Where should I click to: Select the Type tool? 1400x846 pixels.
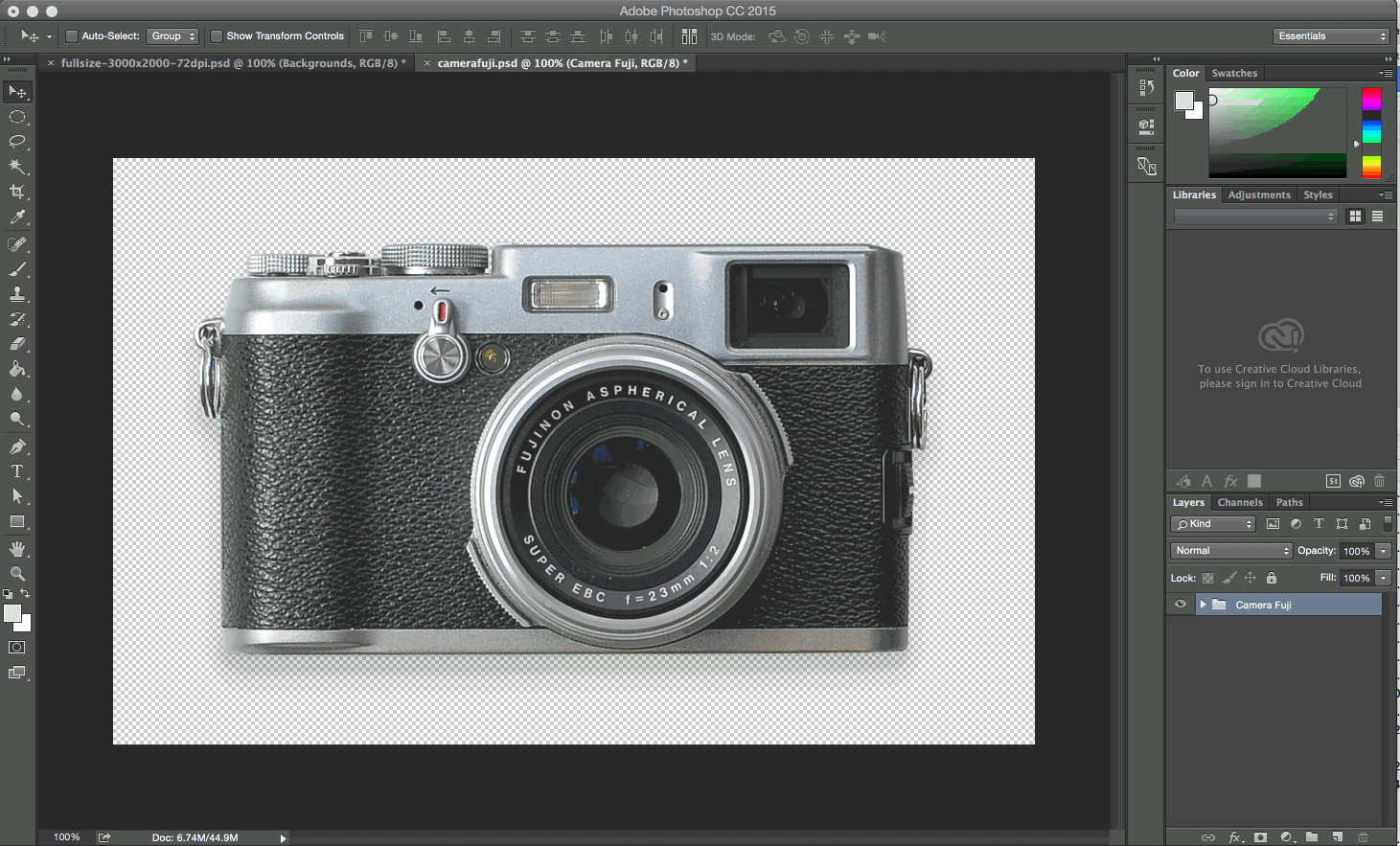(17, 471)
